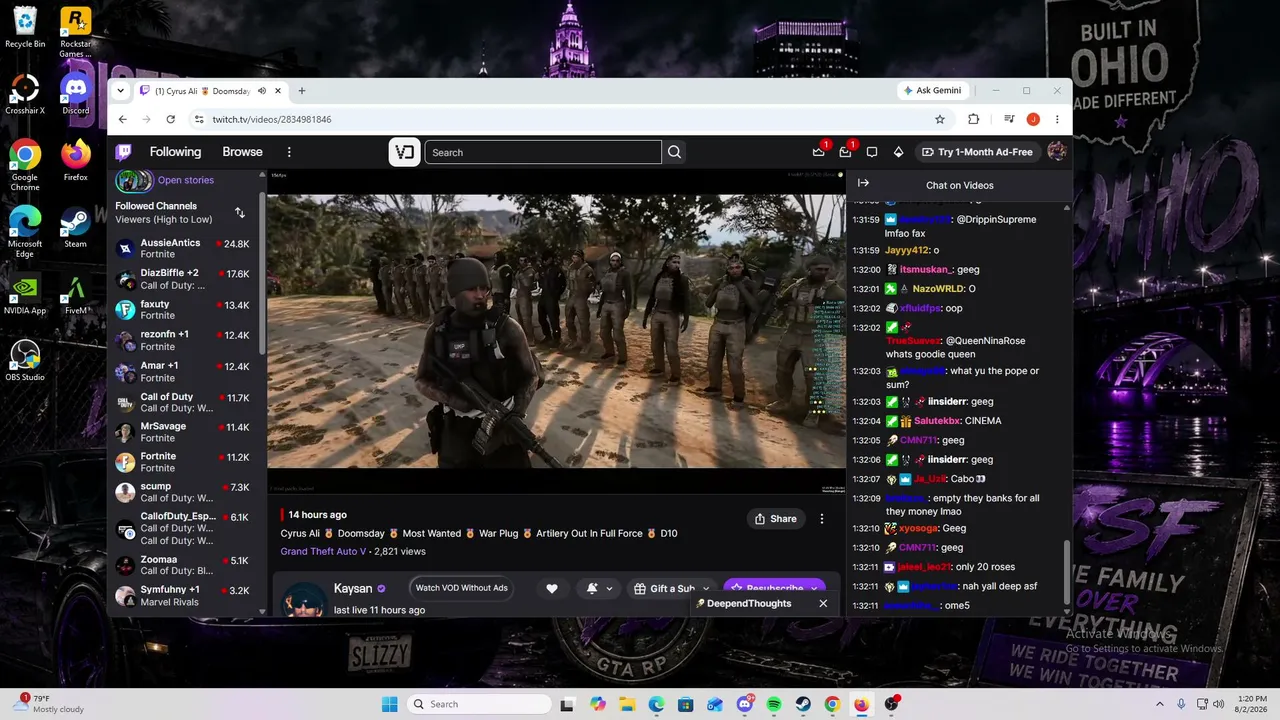Collapse the Chat on Videos panel
Image resolution: width=1280 pixels, height=720 pixels.
coord(863,183)
